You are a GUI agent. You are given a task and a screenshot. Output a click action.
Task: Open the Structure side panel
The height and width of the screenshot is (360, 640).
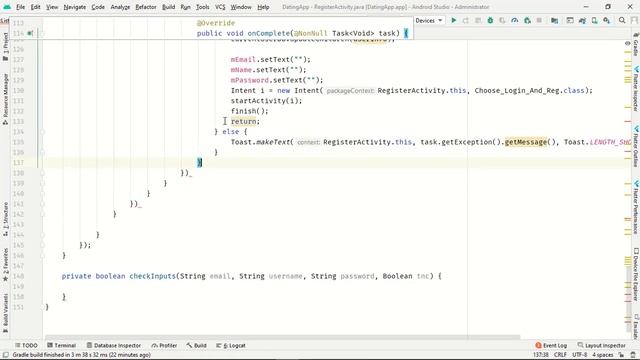(5, 219)
